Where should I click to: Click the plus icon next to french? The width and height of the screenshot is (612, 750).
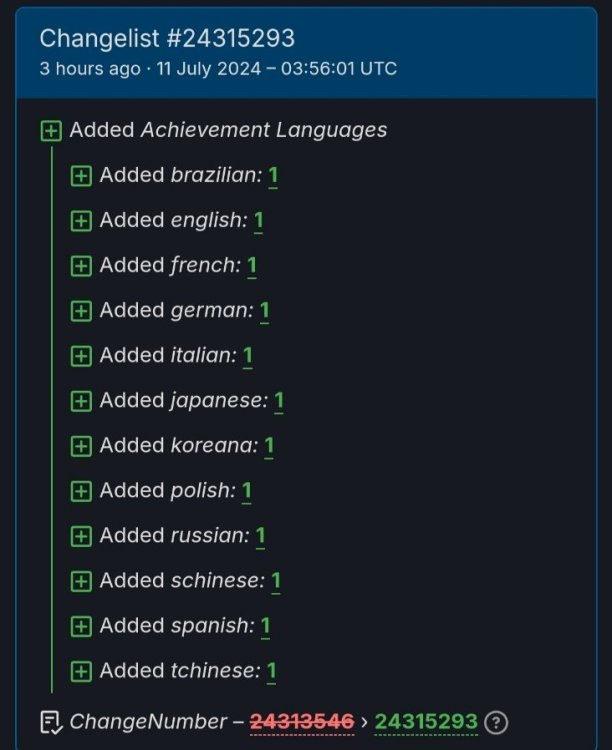click(81, 266)
